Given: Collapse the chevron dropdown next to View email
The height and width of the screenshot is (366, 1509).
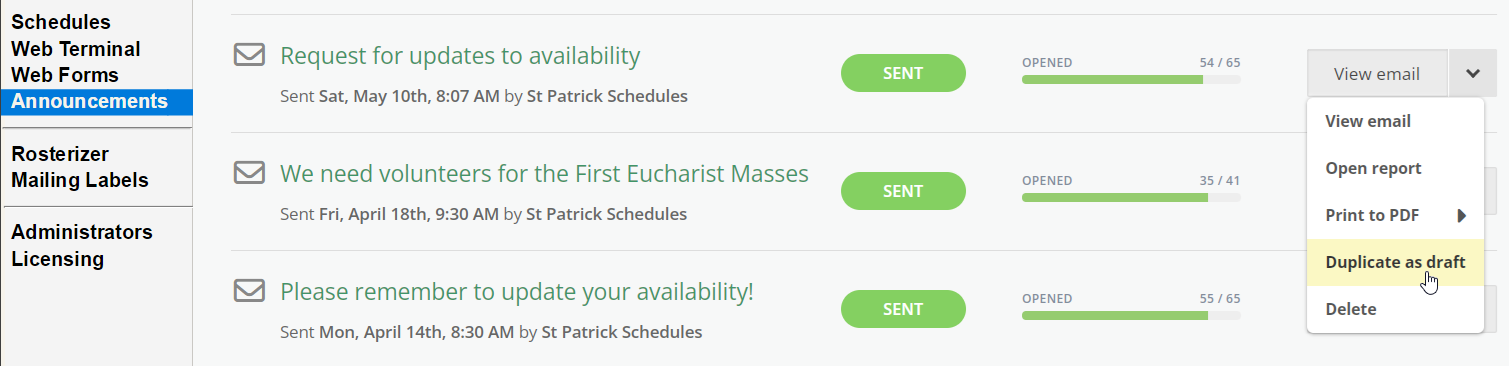Looking at the screenshot, I should pyautogui.click(x=1473, y=74).
